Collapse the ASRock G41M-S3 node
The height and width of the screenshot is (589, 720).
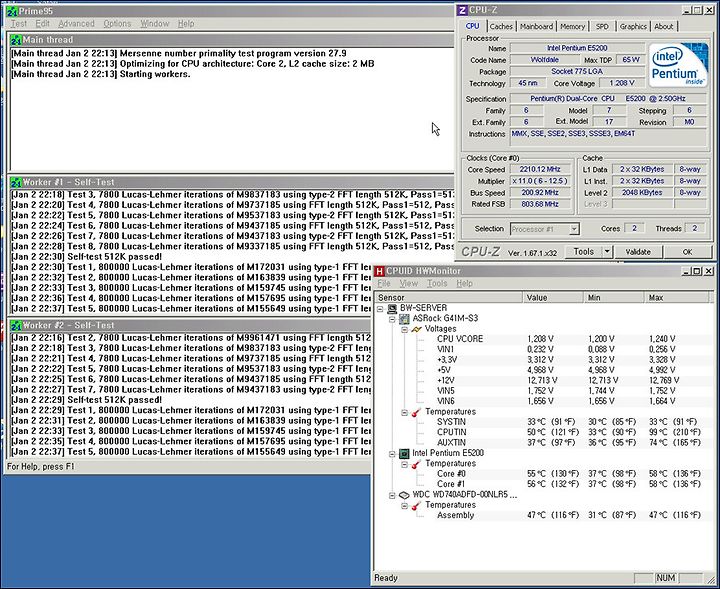pos(393,319)
